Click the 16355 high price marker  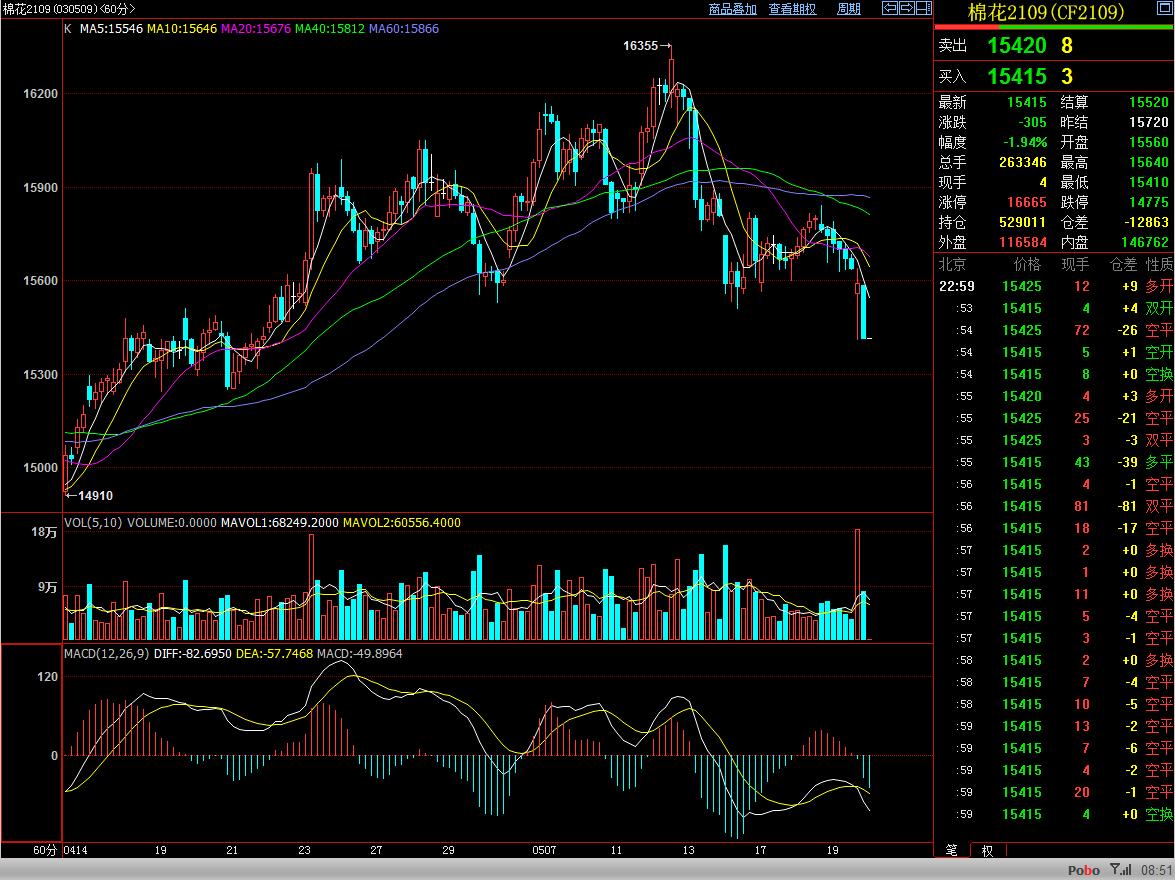pos(640,46)
